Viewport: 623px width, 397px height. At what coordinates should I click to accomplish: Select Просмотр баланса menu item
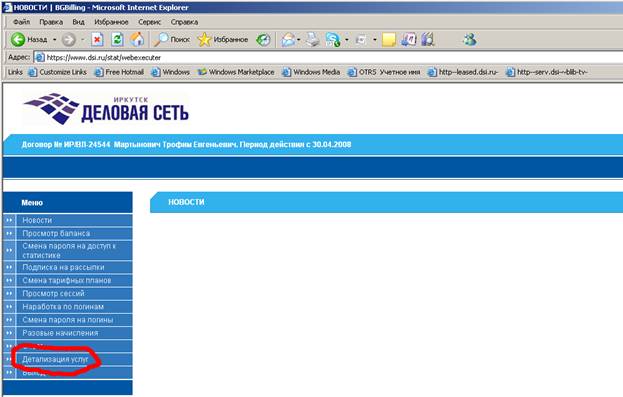(56, 233)
